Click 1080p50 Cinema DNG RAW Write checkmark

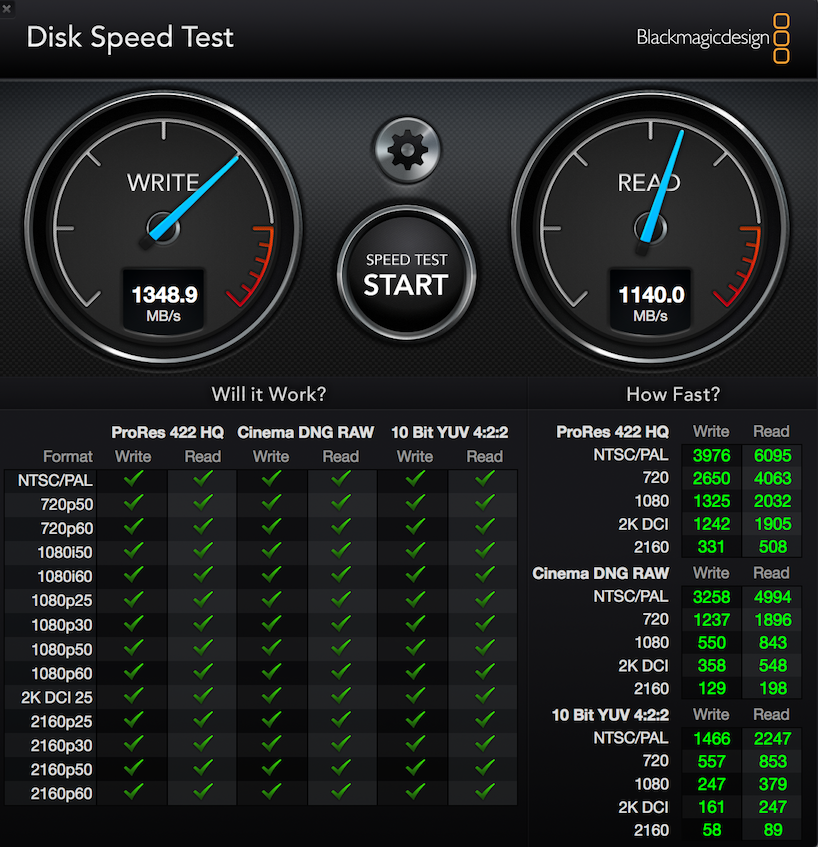pyautogui.click(x=271, y=648)
